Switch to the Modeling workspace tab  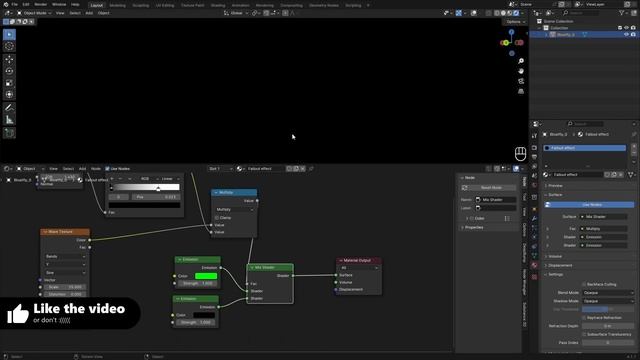coord(118,5)
